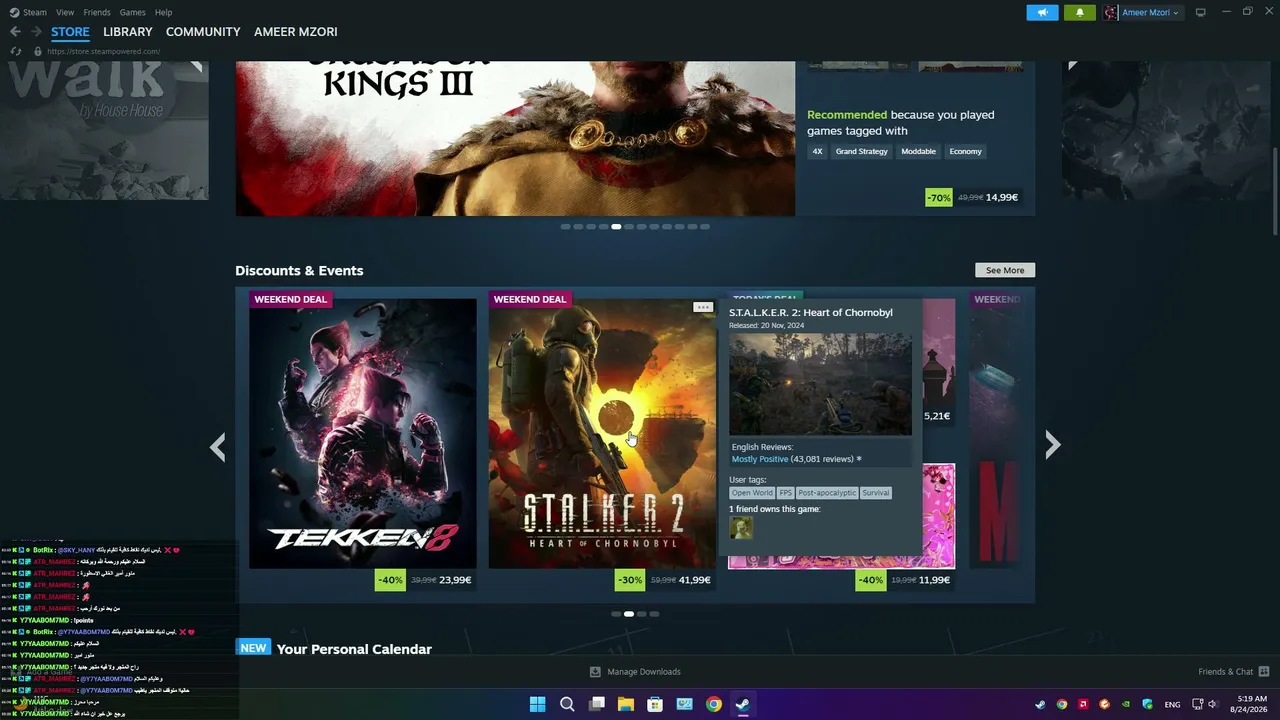Open the S.T.A.L.K.E.R. 2 deal cover art
The height and width of the screenshot is (720, 1280).
tap(602, 433)
